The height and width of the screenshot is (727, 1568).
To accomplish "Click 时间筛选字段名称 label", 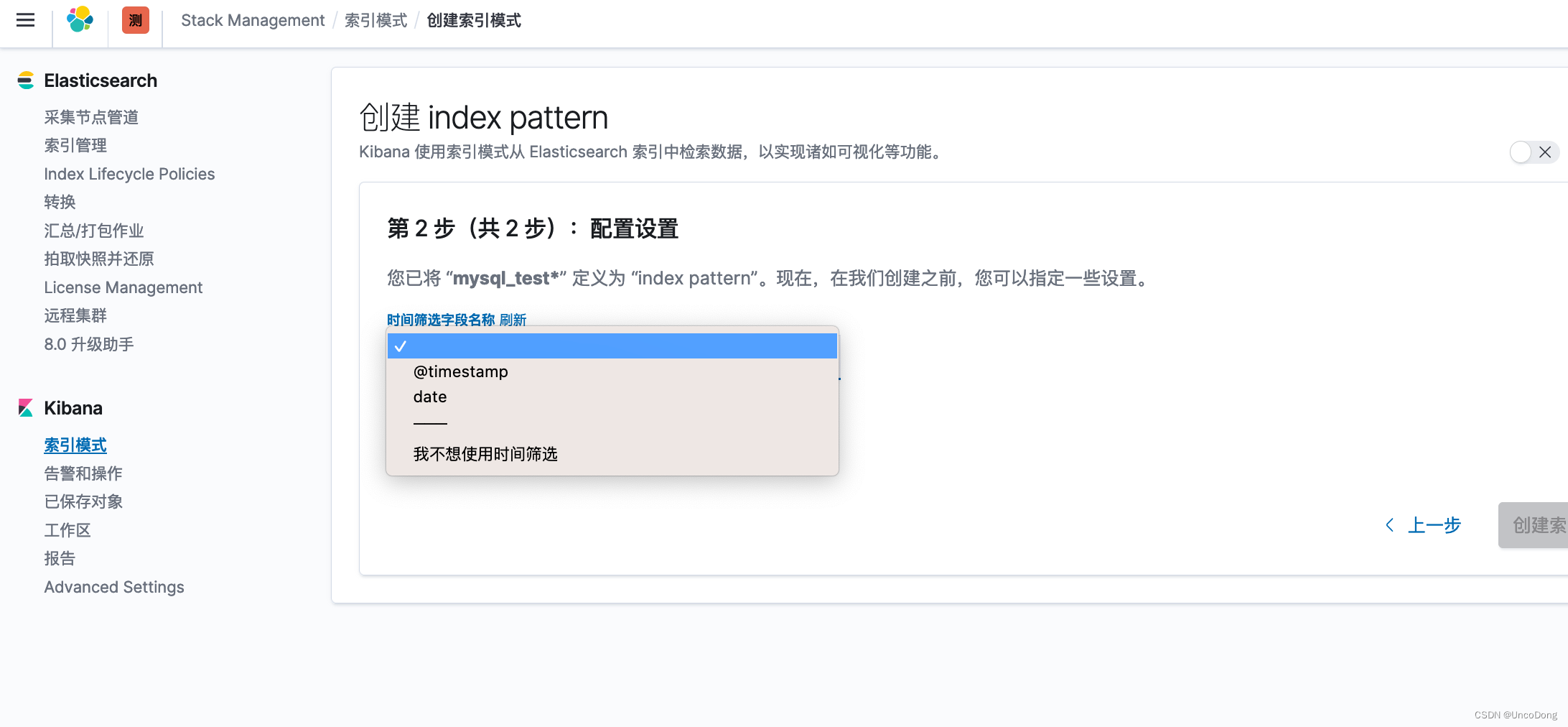I will coord(441,320).
